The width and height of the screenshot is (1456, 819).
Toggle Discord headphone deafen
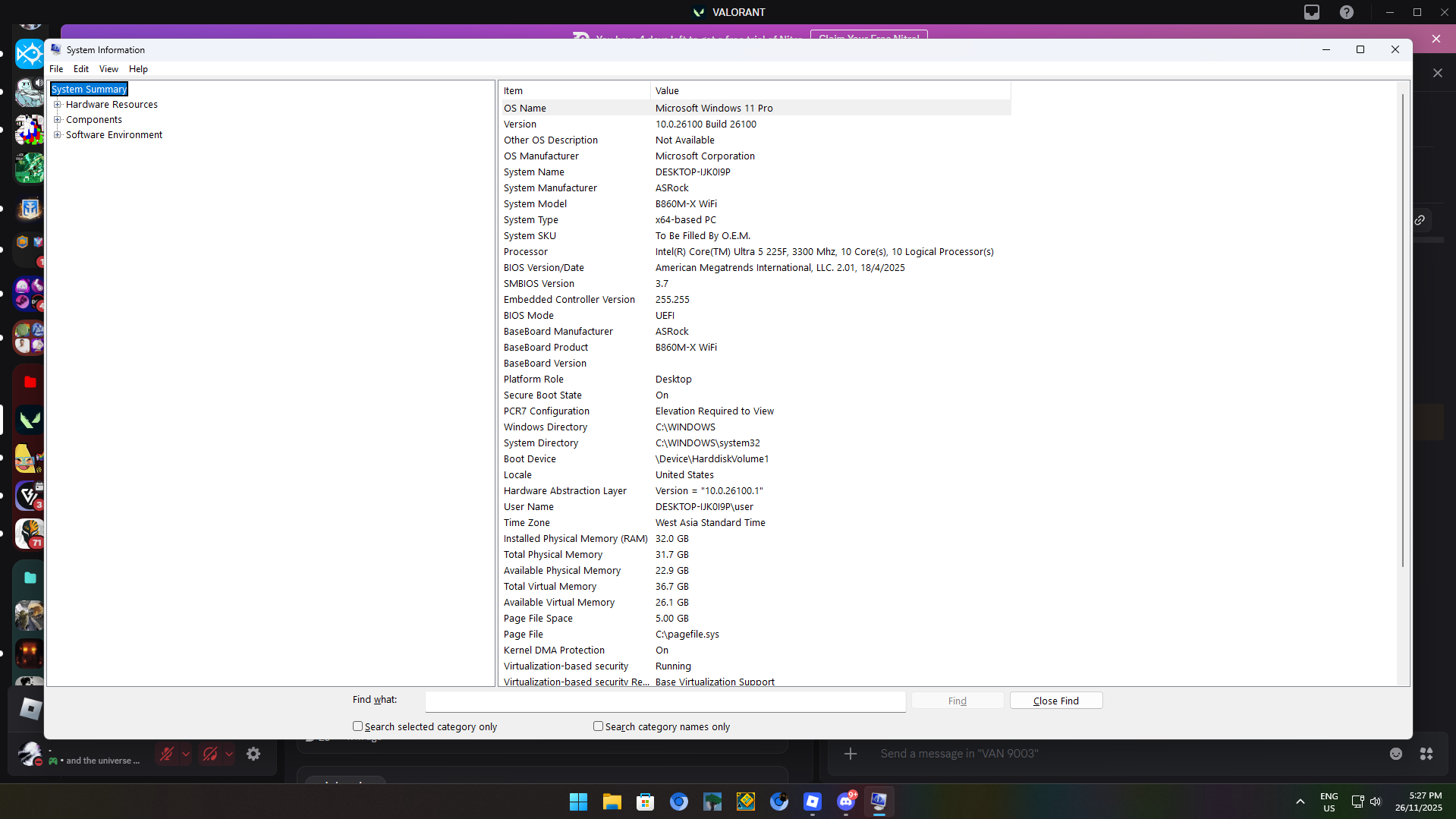(x=210, y=754)
